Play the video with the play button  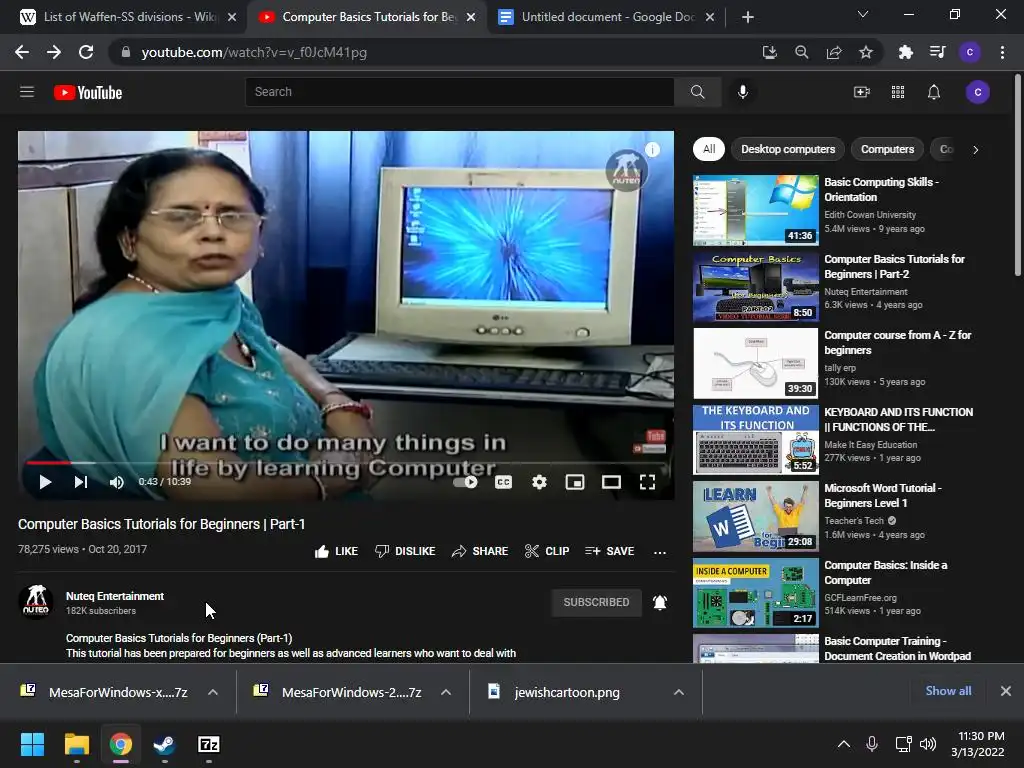tap(45, 482)
